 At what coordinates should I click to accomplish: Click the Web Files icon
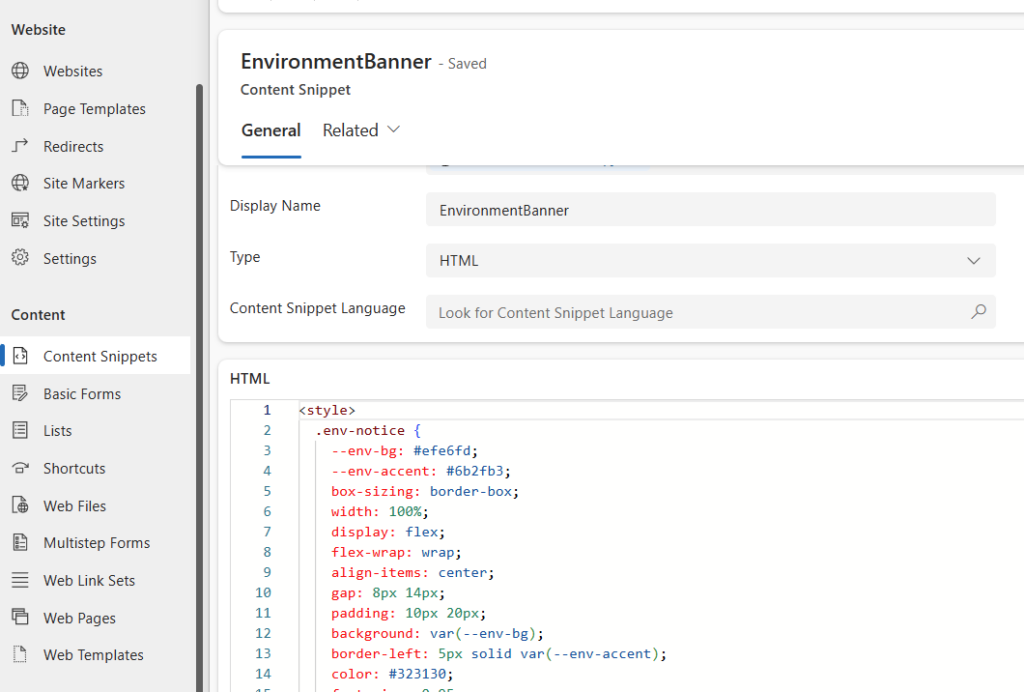click(20, 505)
